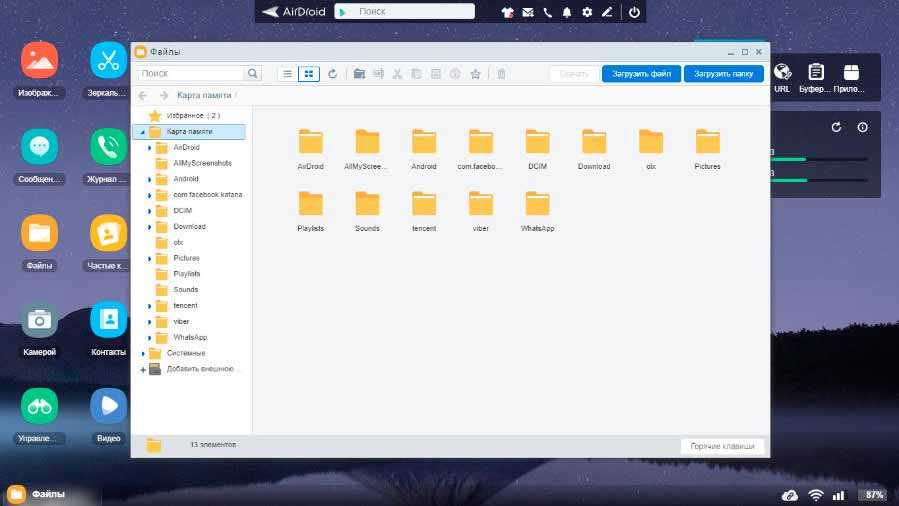This screenshot has height=506, width=899.
Task: Click the Горячие клавиши button
Action: (722, 446)
